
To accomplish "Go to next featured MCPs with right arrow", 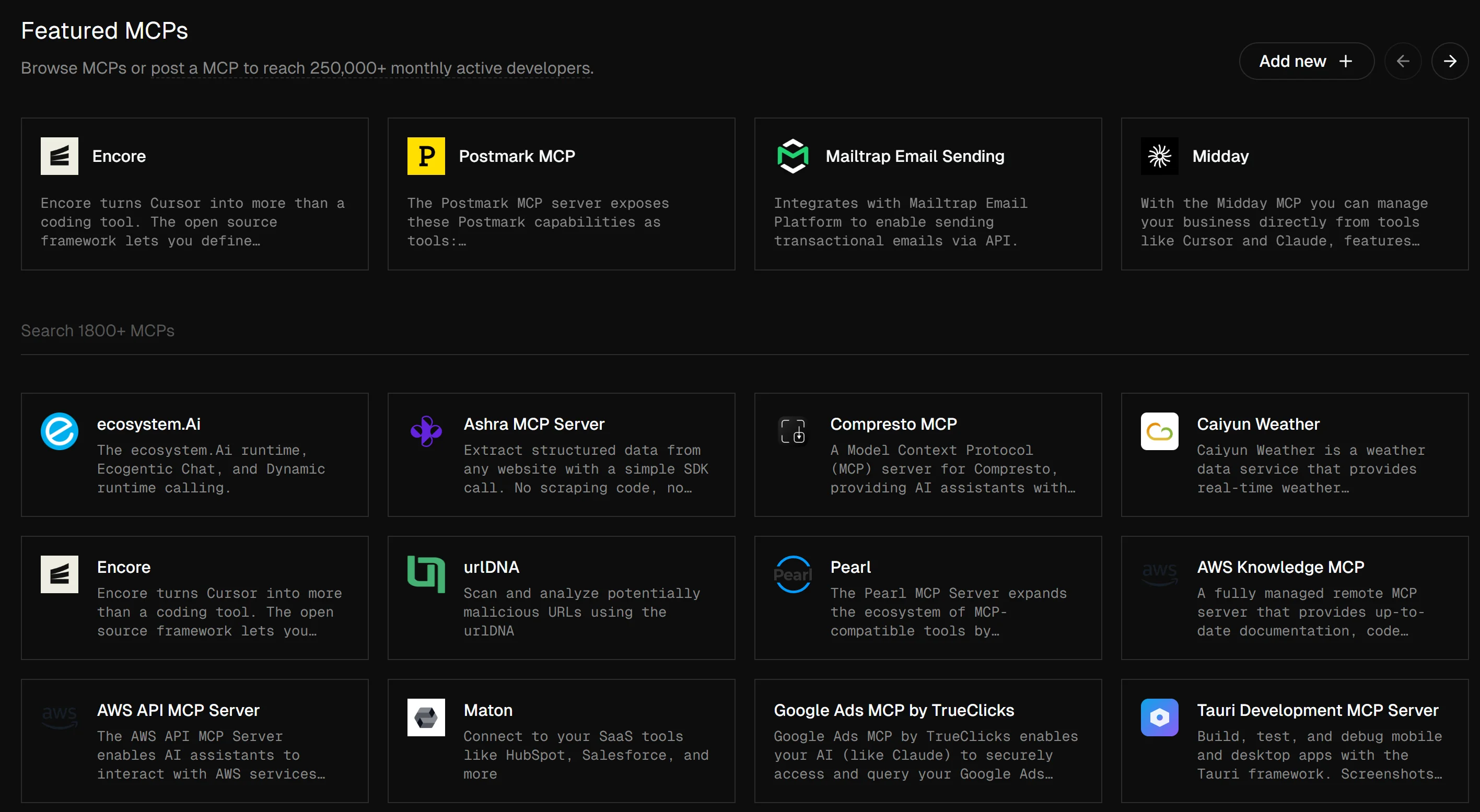I will (1449, 61).
